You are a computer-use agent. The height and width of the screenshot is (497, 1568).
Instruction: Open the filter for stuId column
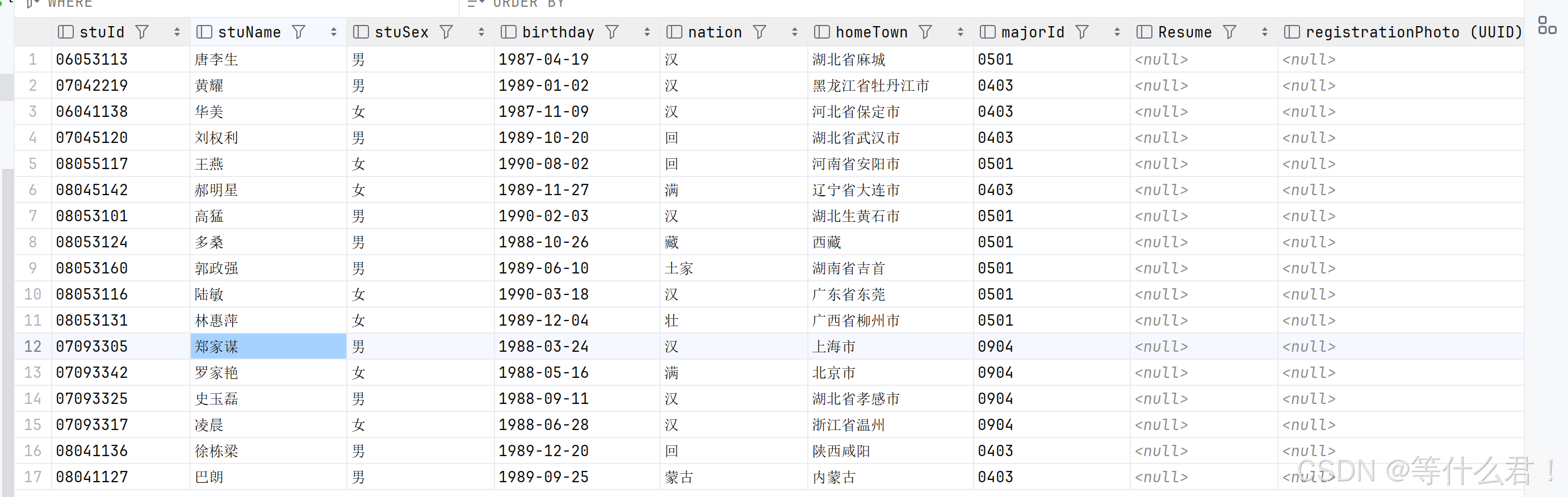(142, 32)
